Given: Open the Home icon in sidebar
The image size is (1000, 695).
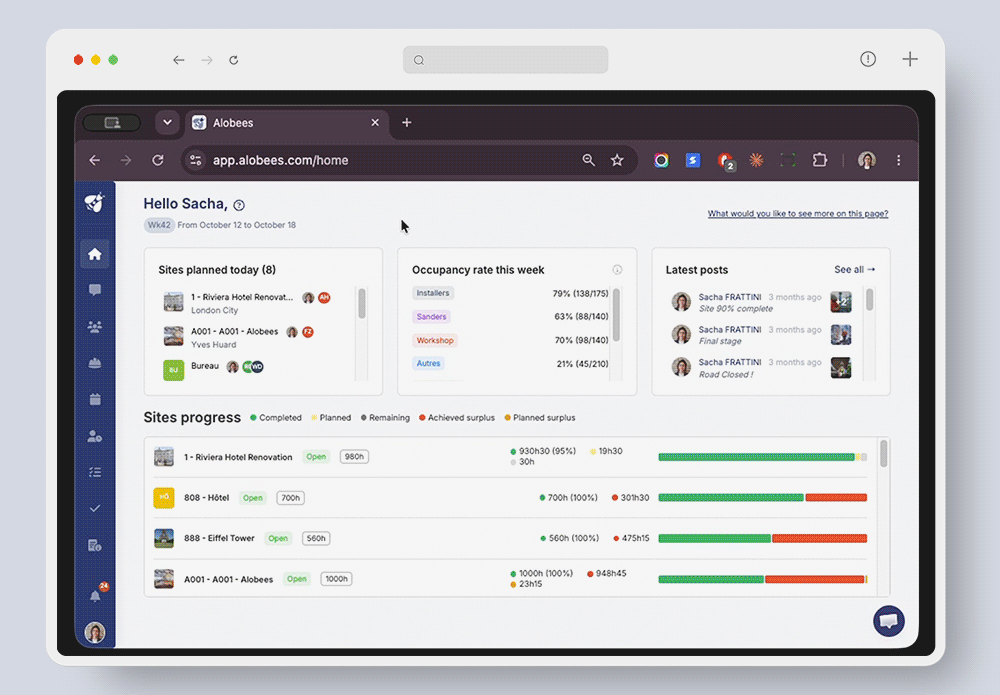Looking at the screenshot, I should tap(94, 254).
